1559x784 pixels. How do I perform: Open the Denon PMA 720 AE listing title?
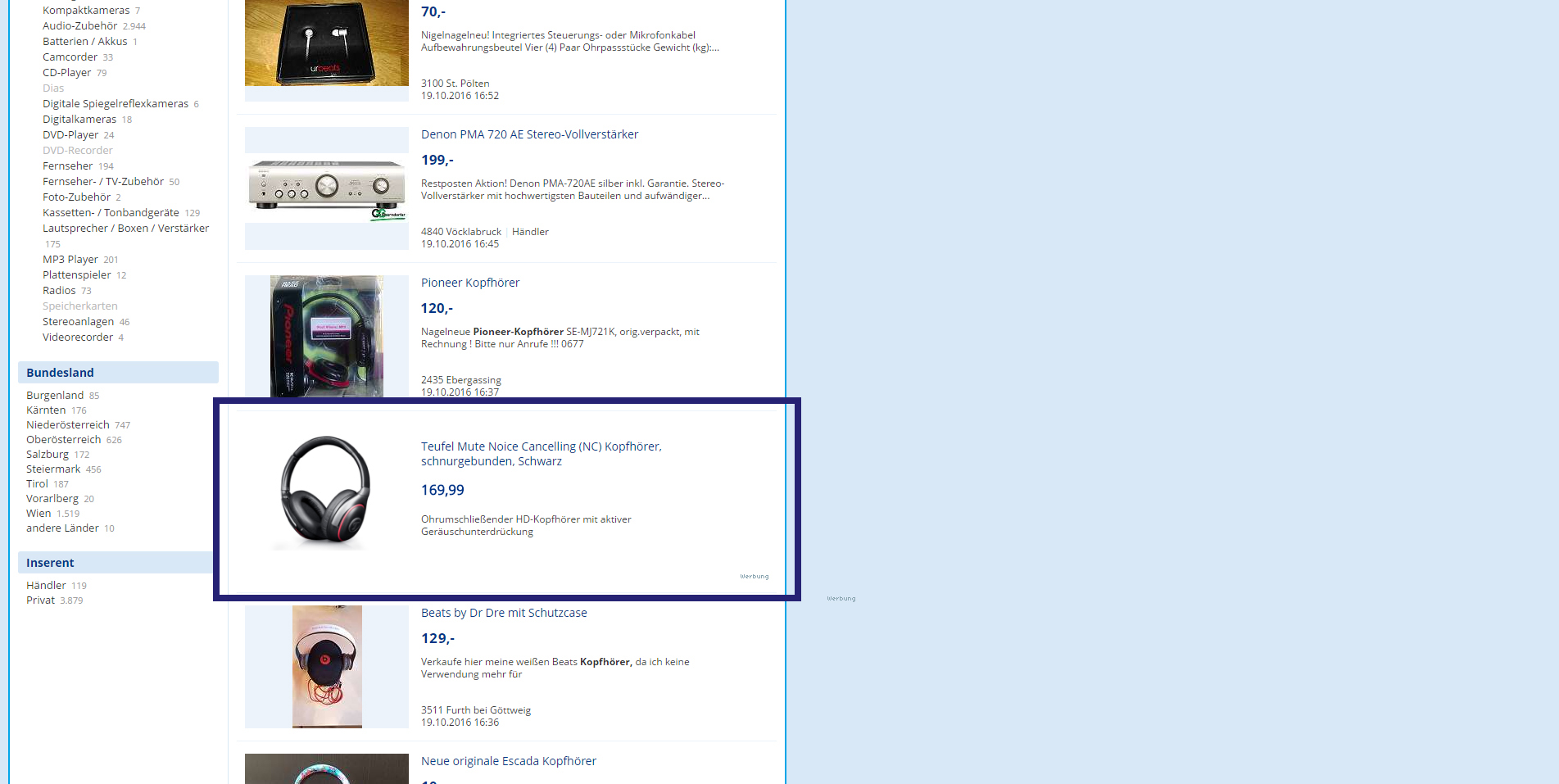529,134
